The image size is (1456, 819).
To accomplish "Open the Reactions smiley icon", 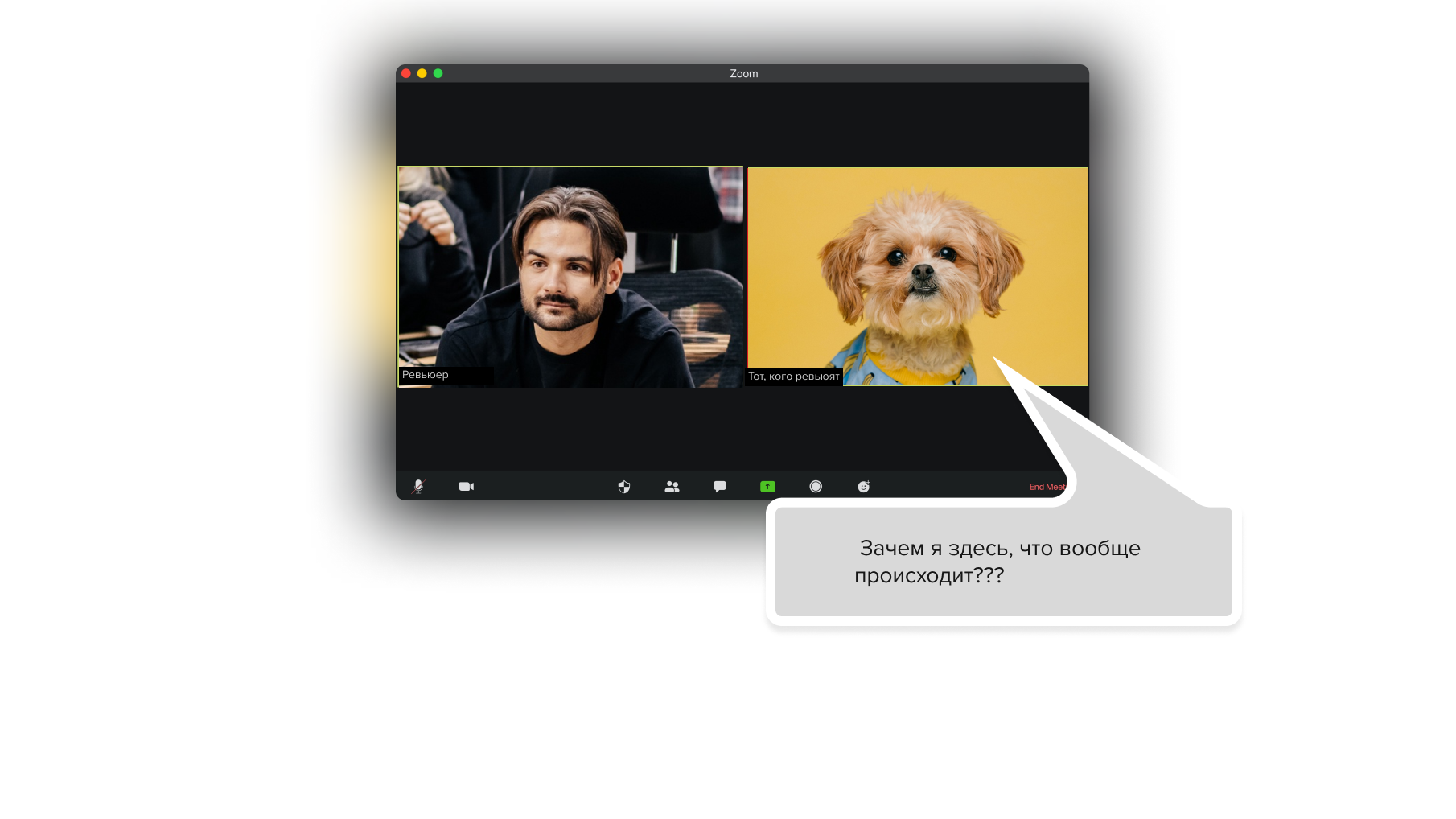I will click(x=864, y=487).
